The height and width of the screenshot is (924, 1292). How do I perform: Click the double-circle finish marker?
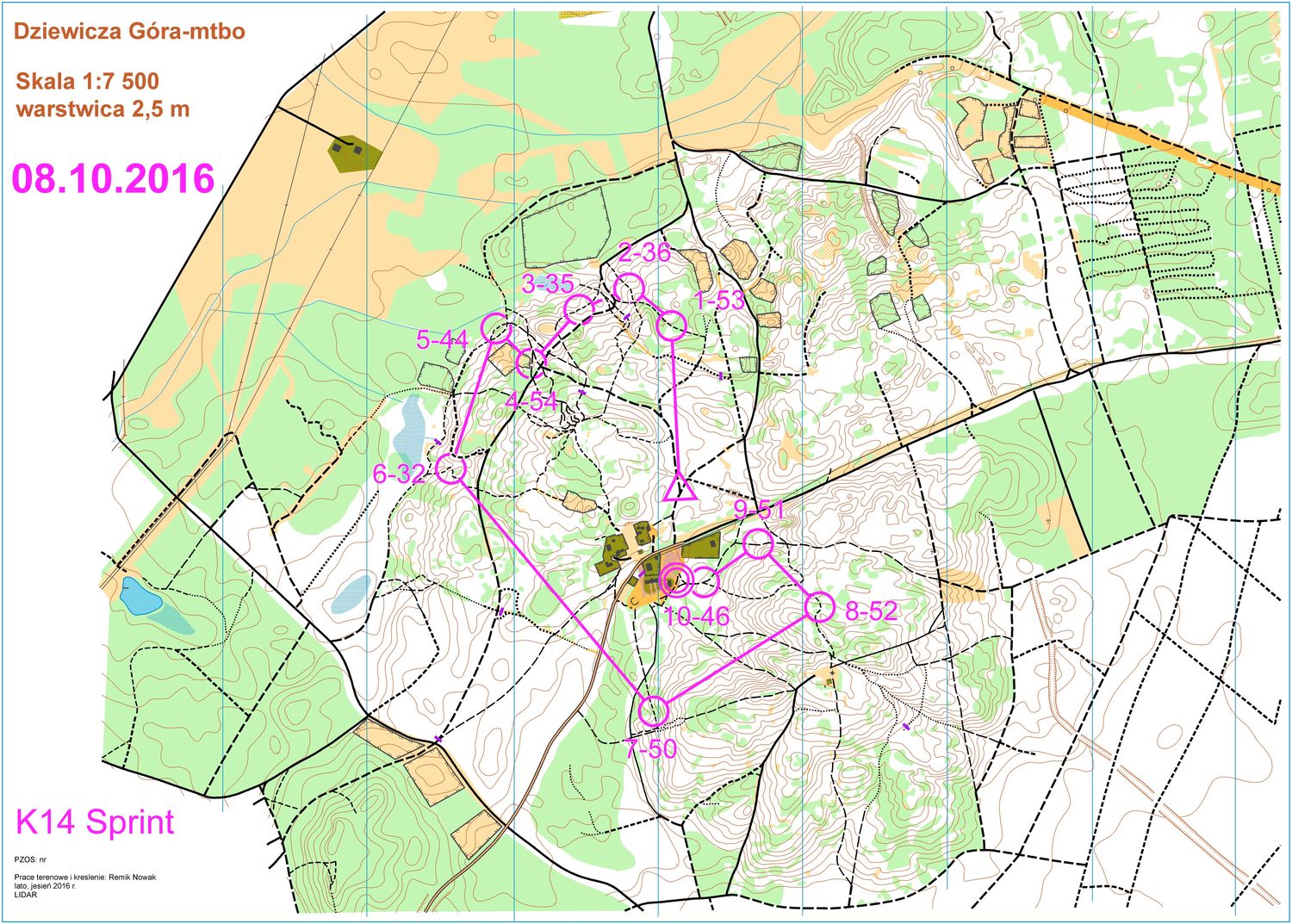click(675, 582)
